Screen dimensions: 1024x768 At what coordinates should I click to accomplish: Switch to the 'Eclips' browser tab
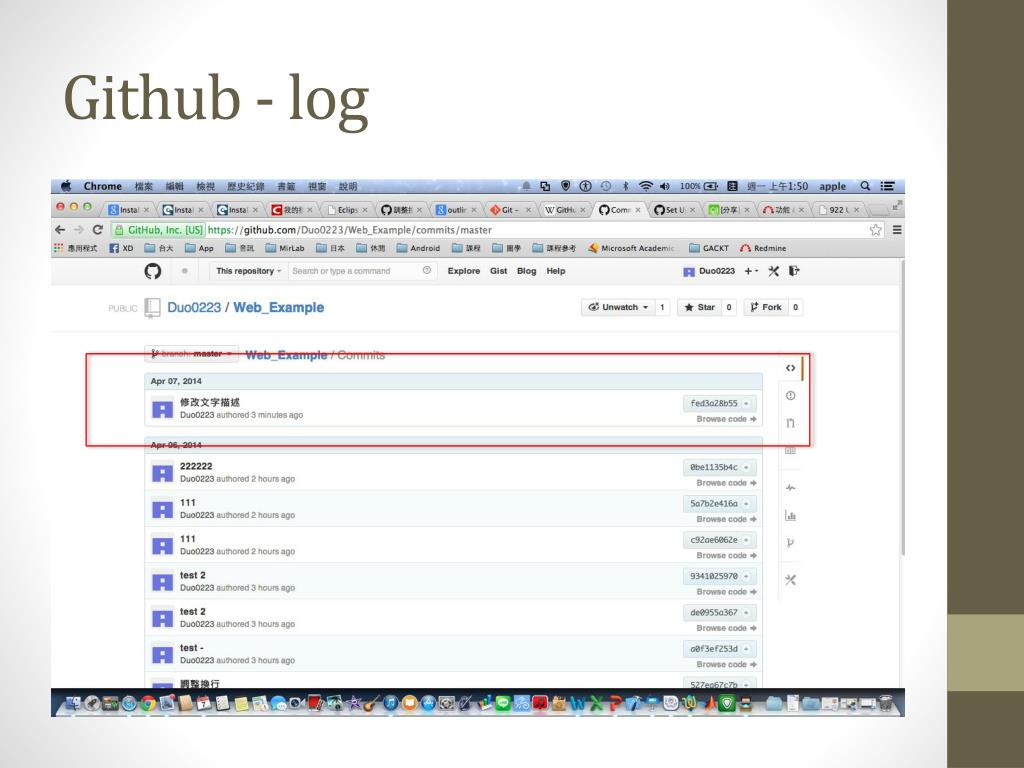[347, 210]
